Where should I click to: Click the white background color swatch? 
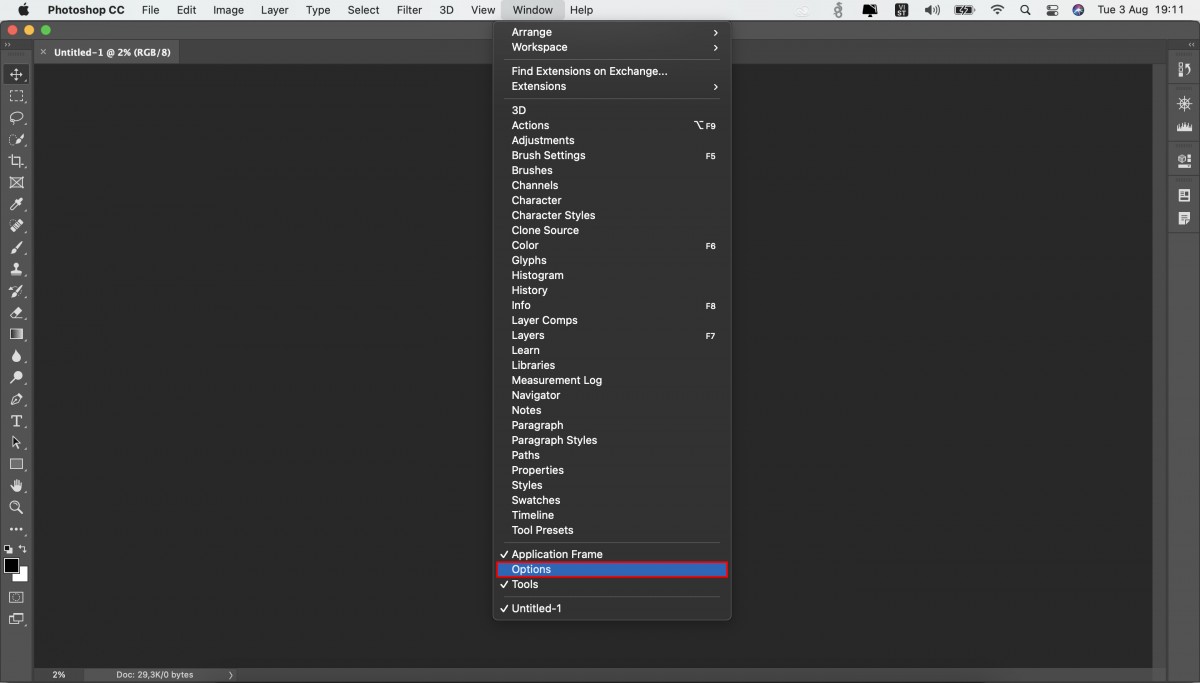[23, 577]
